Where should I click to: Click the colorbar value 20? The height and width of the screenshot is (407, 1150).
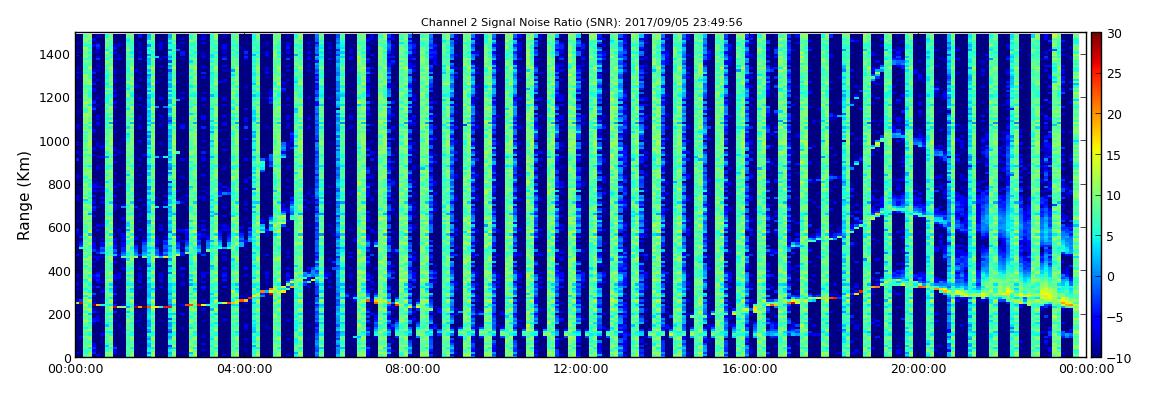[1115, 114]
